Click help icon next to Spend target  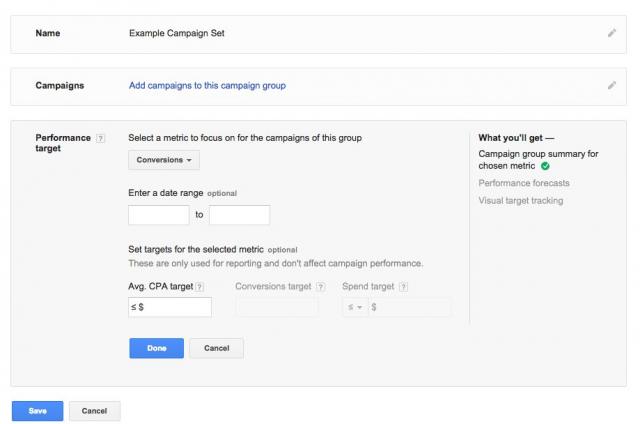[403, 287]
